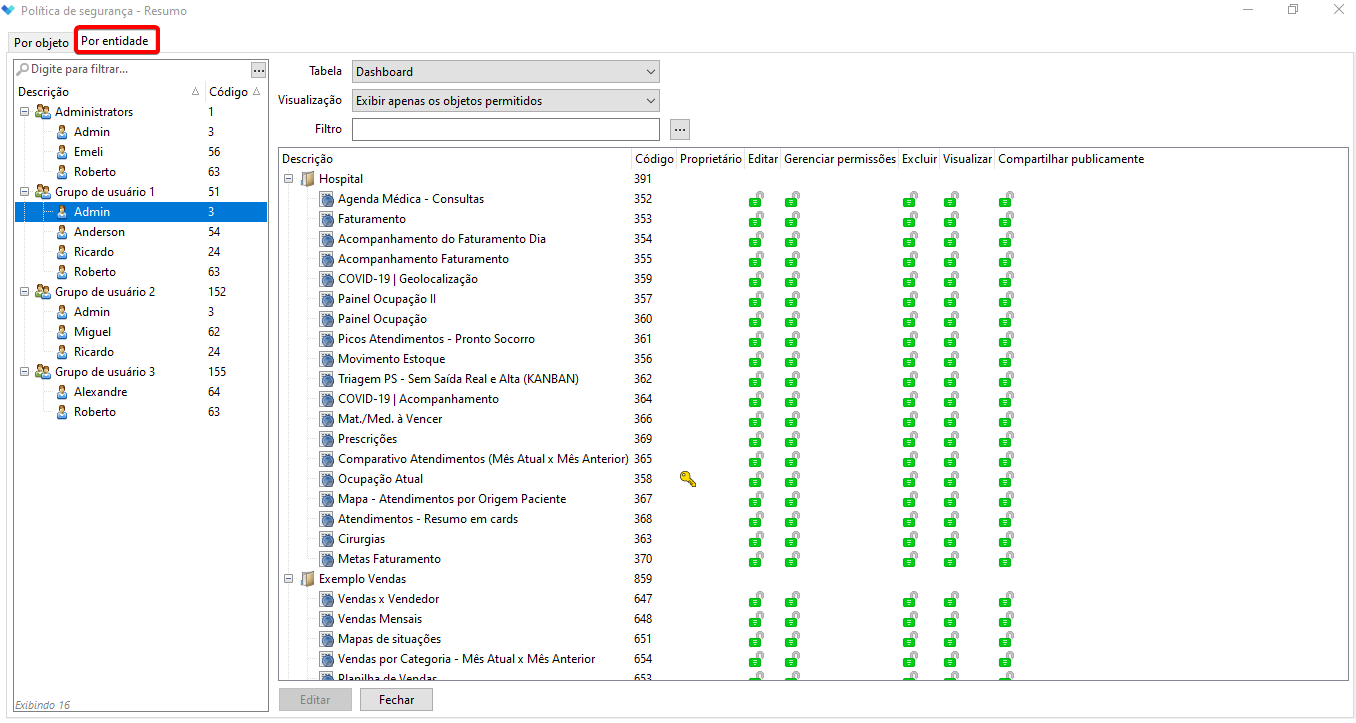Image resolution: width=1356 pixels, height=723 pixels.
Task: Click Administrators group icon in tree
Action: (43, 112)
